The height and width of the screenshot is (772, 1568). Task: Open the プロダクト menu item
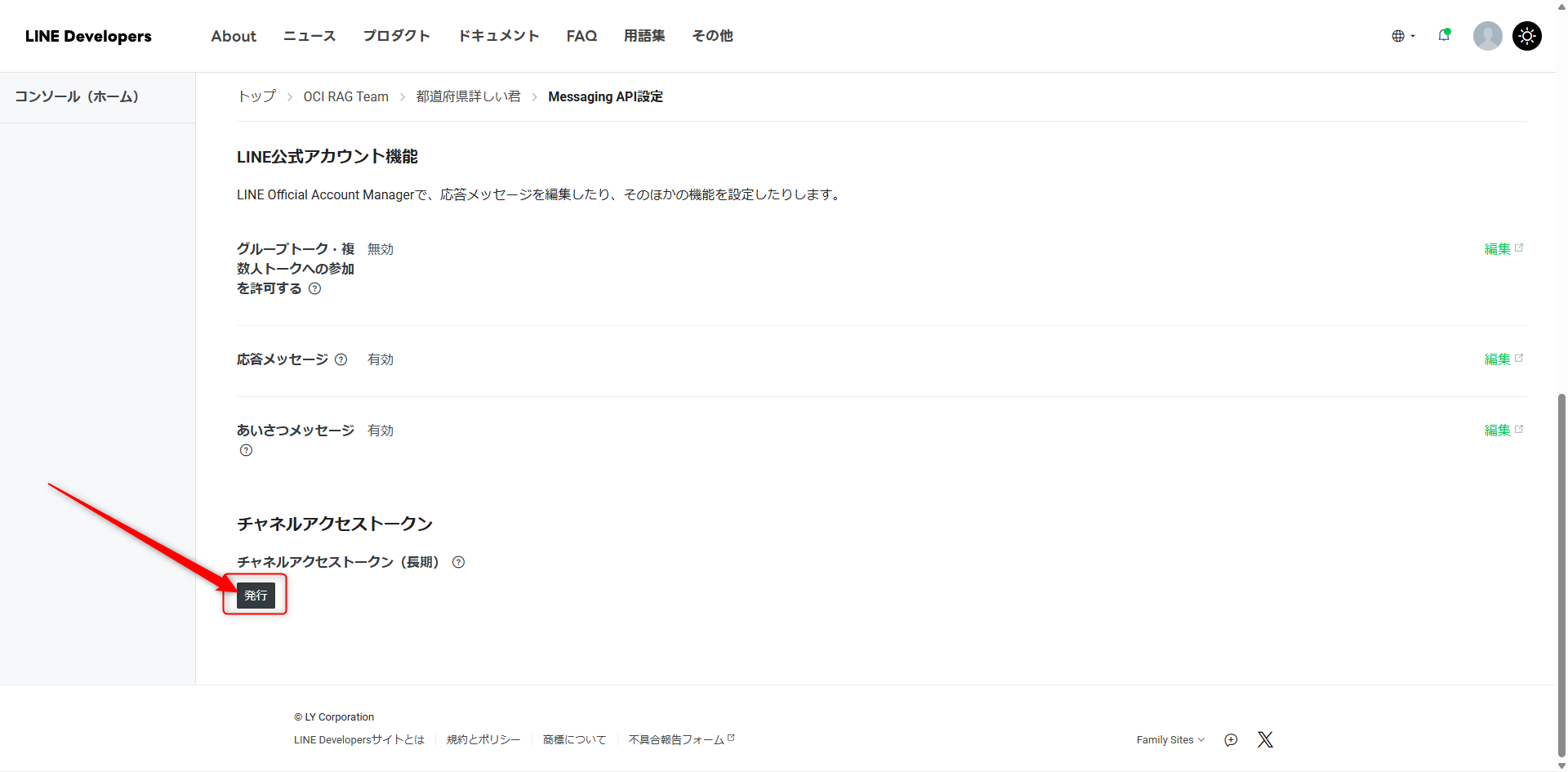click(x=396, y=36)
